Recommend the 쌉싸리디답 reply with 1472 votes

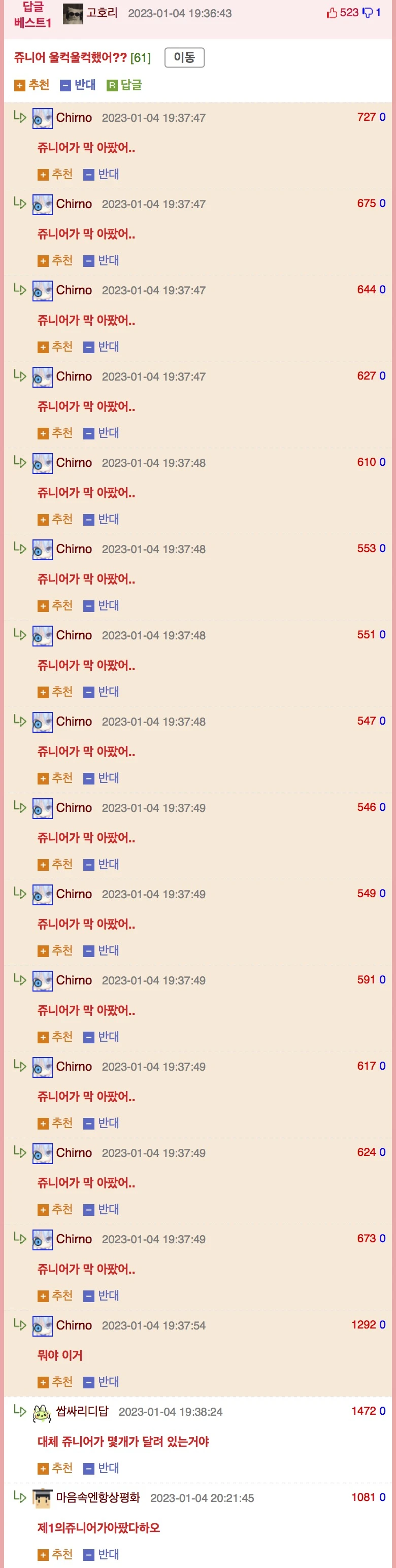(55, 1468)
